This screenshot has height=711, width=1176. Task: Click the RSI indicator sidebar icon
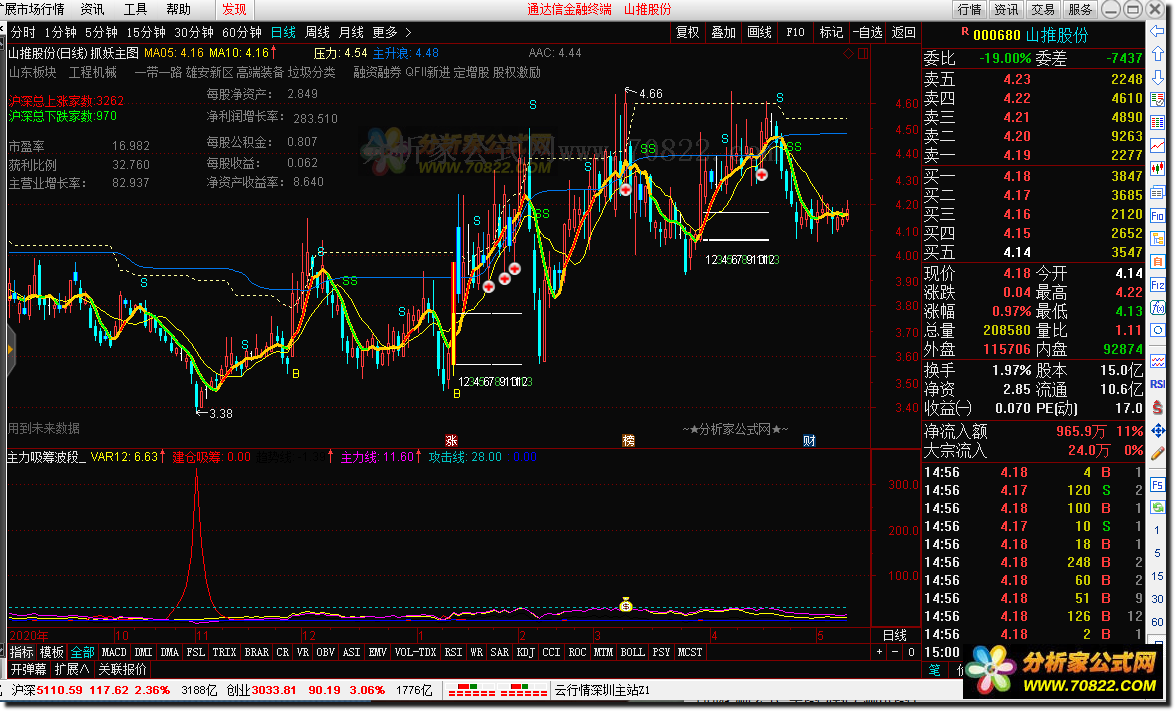1157,384
